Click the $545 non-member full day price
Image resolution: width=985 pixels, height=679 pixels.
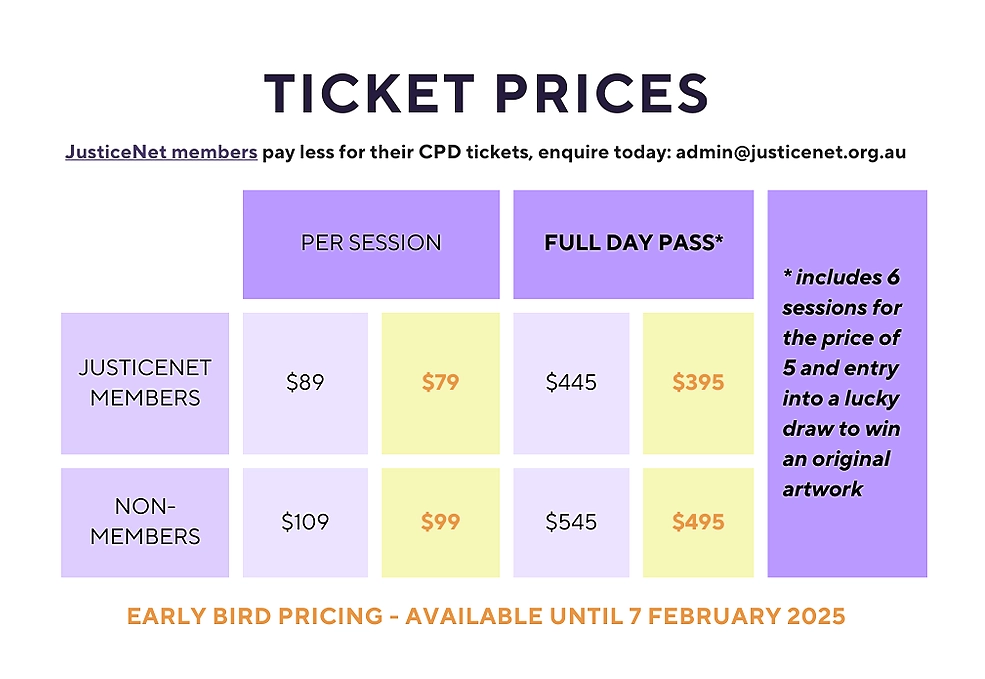[x=571, y=521]
